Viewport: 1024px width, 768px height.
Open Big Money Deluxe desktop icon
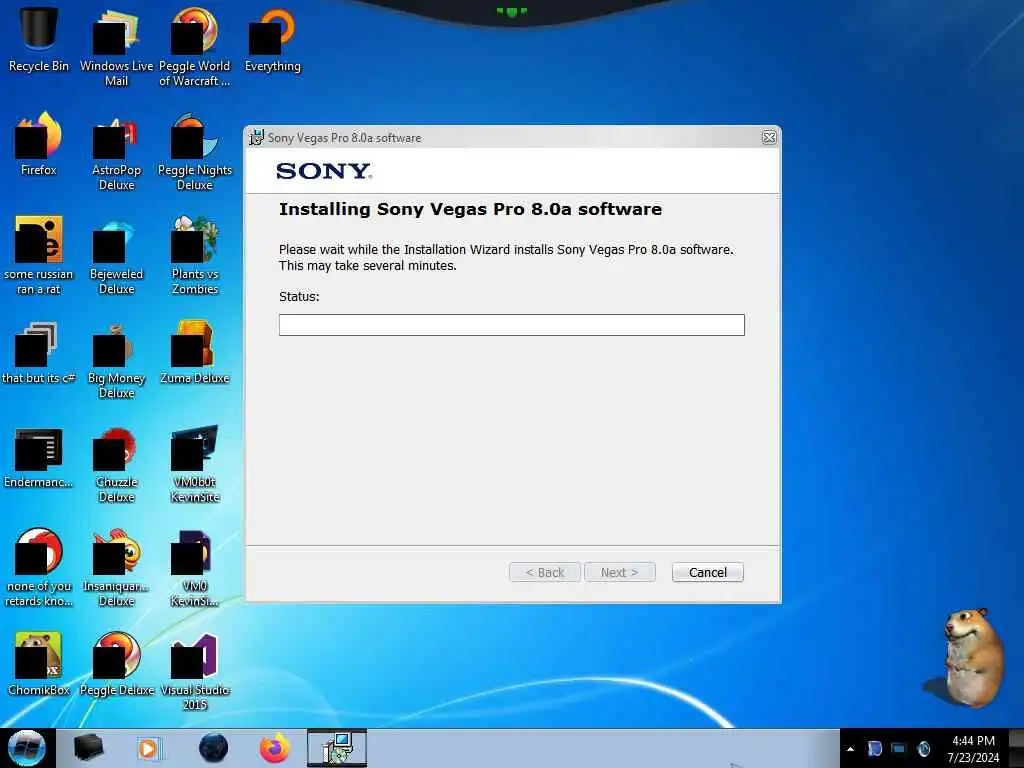[x=116, y=359]
